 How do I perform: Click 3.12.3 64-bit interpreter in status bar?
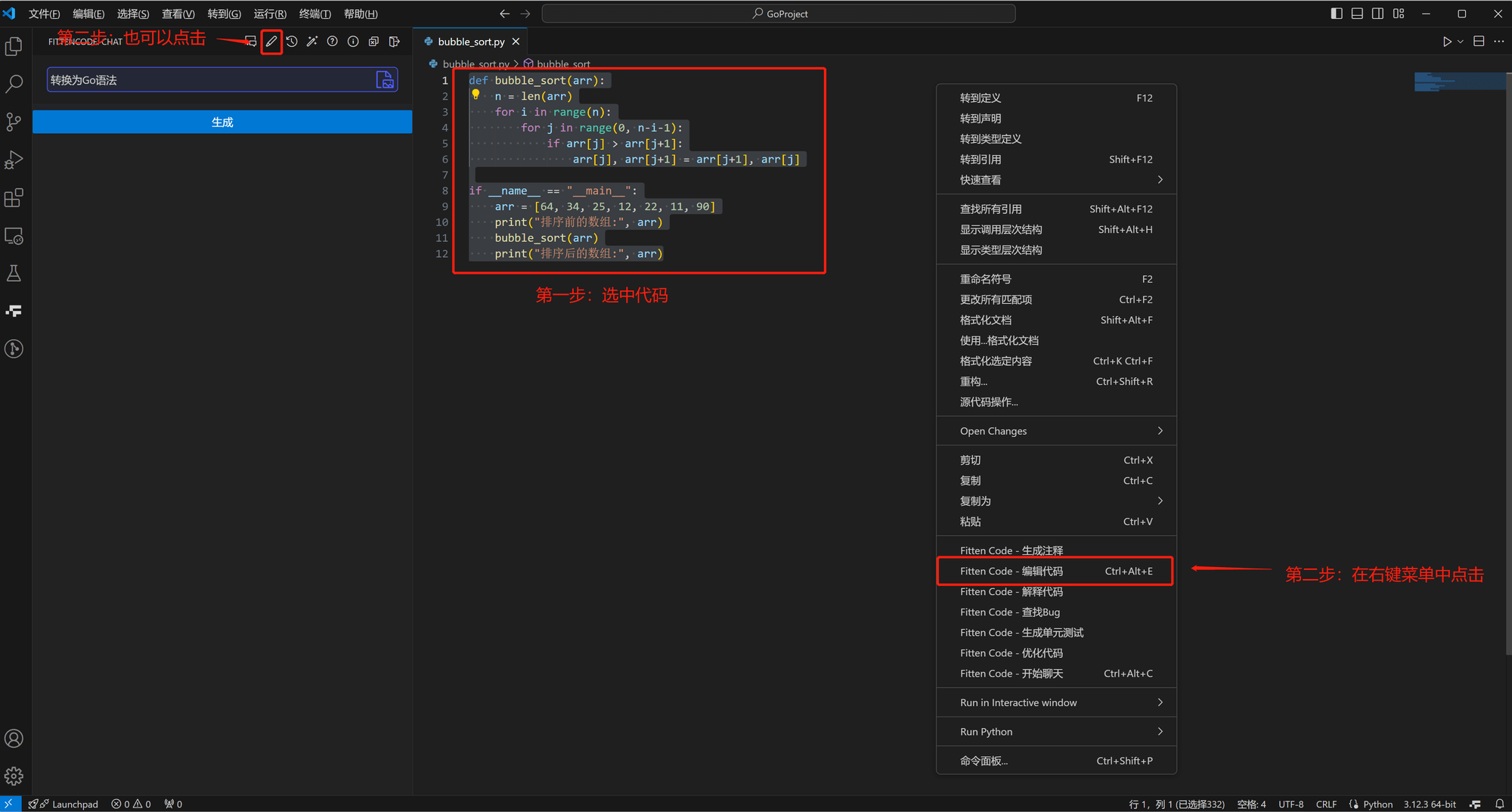[x=1430, y=804]
